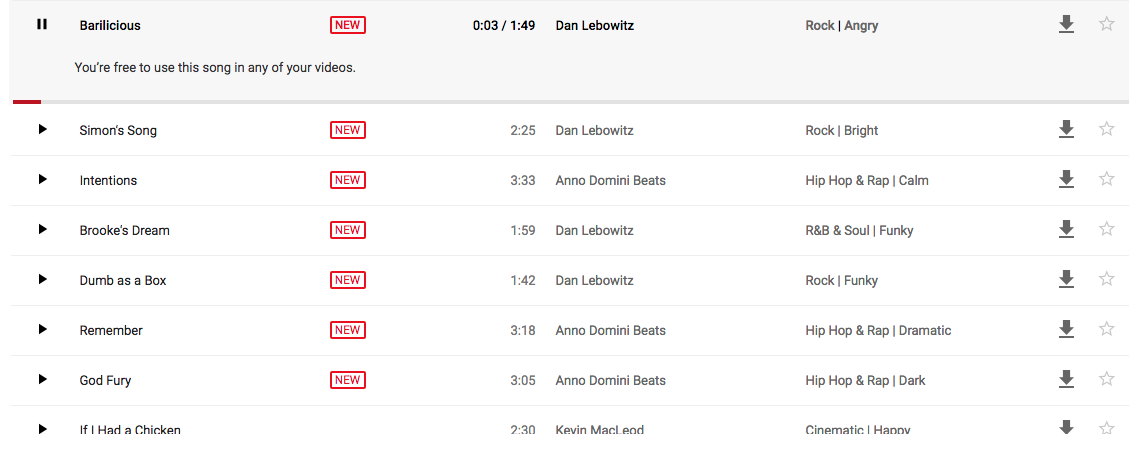1135x458 pixels.
Task: Star God Fury as a favorite
Action: click(x=1106, y=378)
